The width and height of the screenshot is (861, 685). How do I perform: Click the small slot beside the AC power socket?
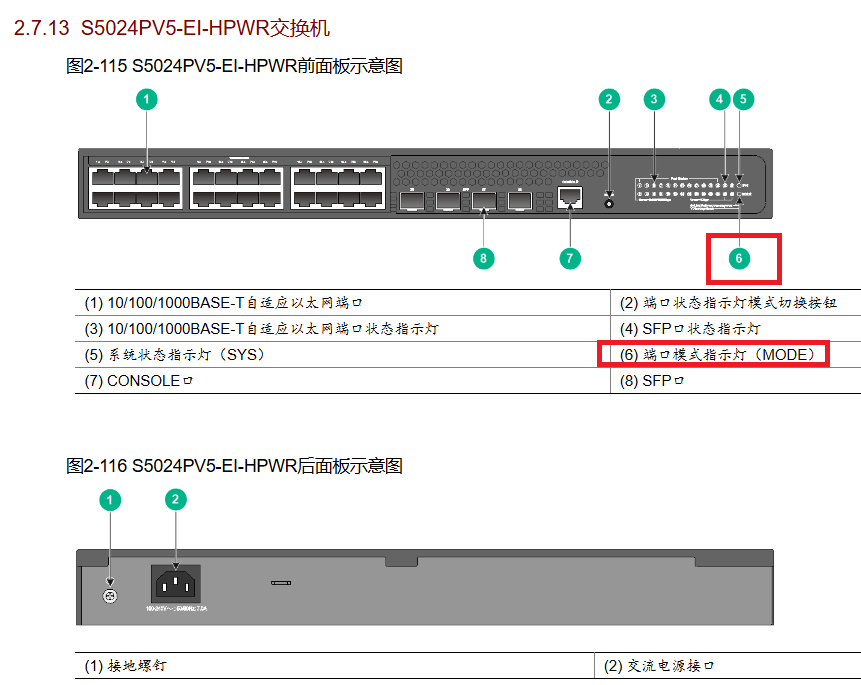coord(281,583)
